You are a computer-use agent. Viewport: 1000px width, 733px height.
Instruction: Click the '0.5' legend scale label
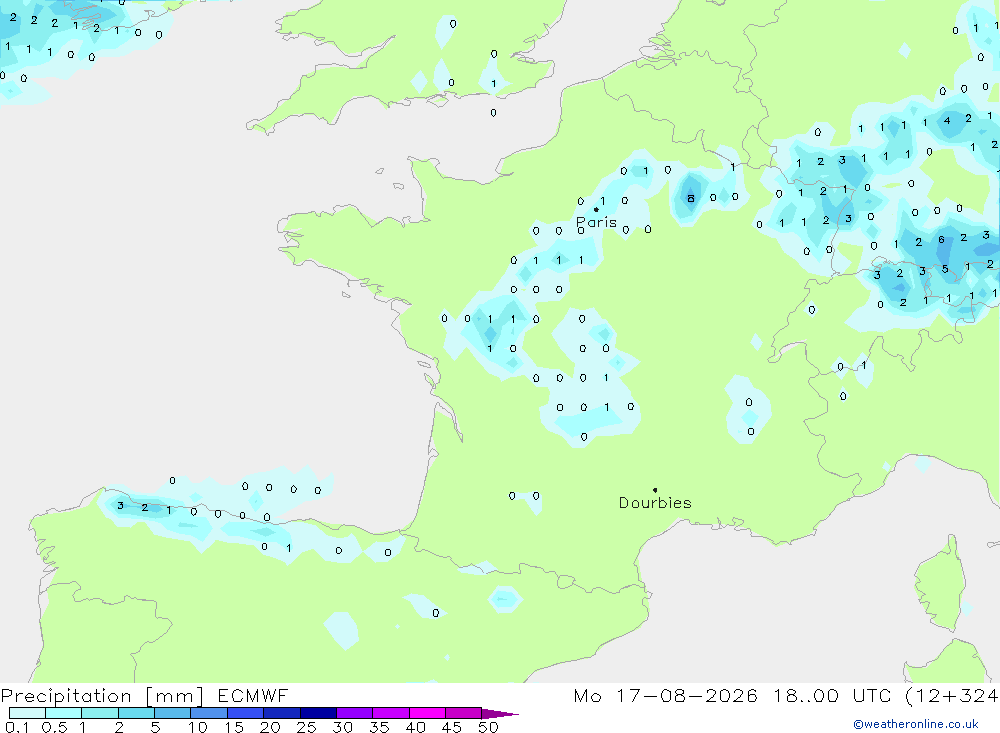[x=54, y=727]
